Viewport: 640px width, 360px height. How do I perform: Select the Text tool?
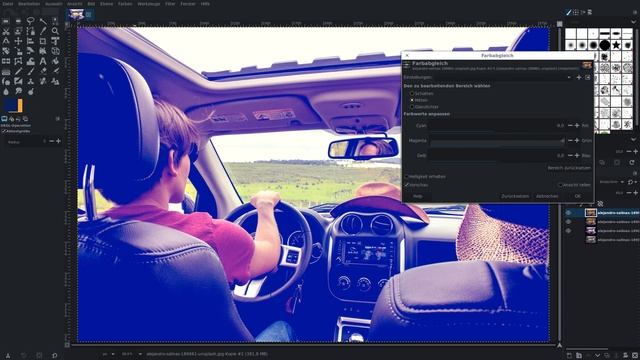tap(43, 62)
